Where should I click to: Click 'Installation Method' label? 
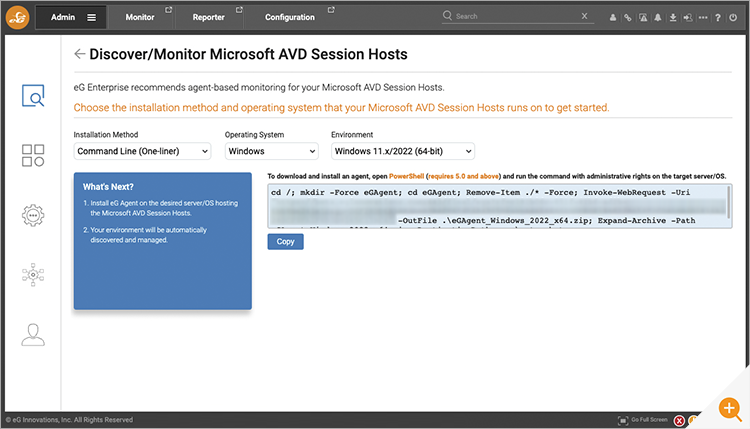(106, 135)
